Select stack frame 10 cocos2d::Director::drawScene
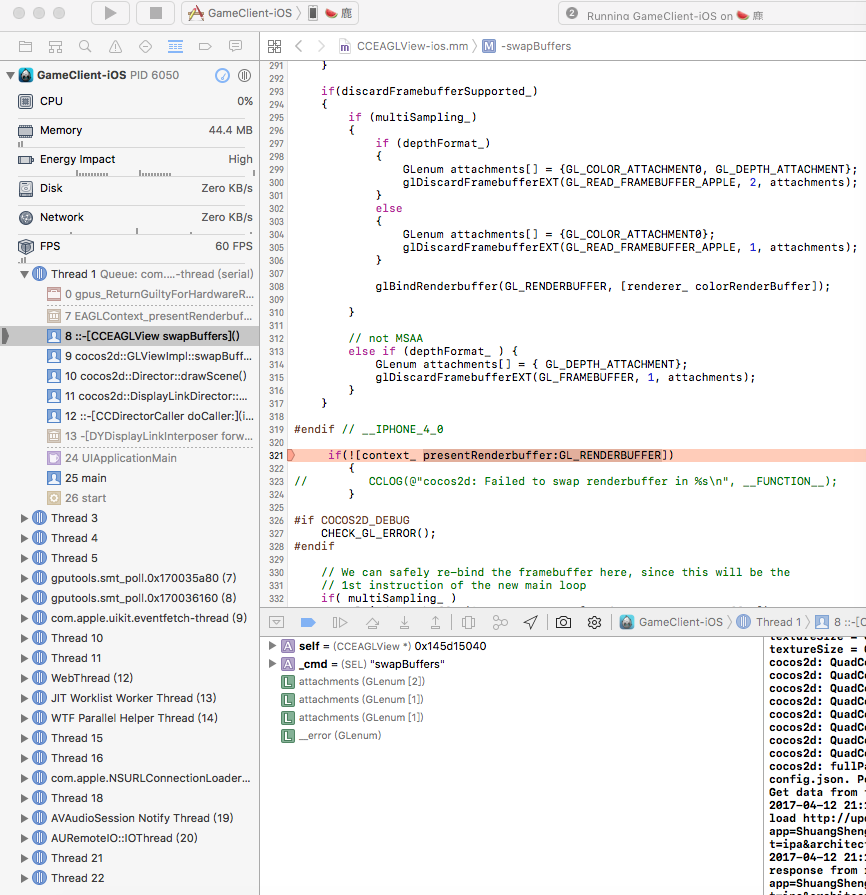866x895 pixels. coord(148,376)
